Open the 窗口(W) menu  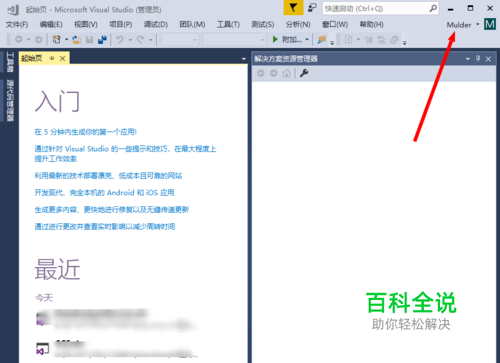pyautogui.click(x=335, y=24)
